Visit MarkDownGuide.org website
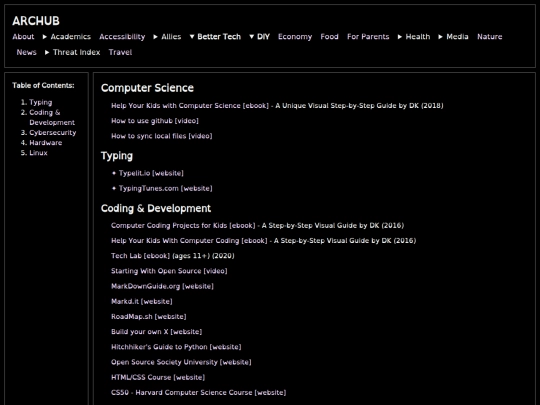The width and height of the screenshot is (540, 405). point(162,286)
